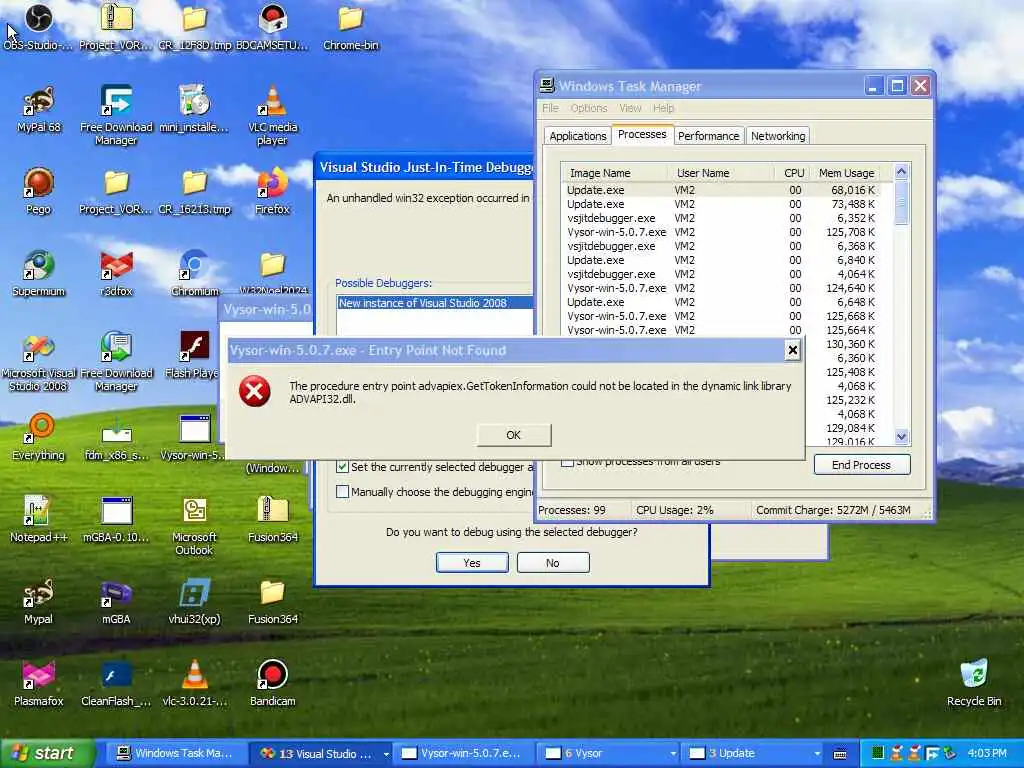
Task: Select the fdm_x86_setup installer icon
Action: tap(116, 438)
